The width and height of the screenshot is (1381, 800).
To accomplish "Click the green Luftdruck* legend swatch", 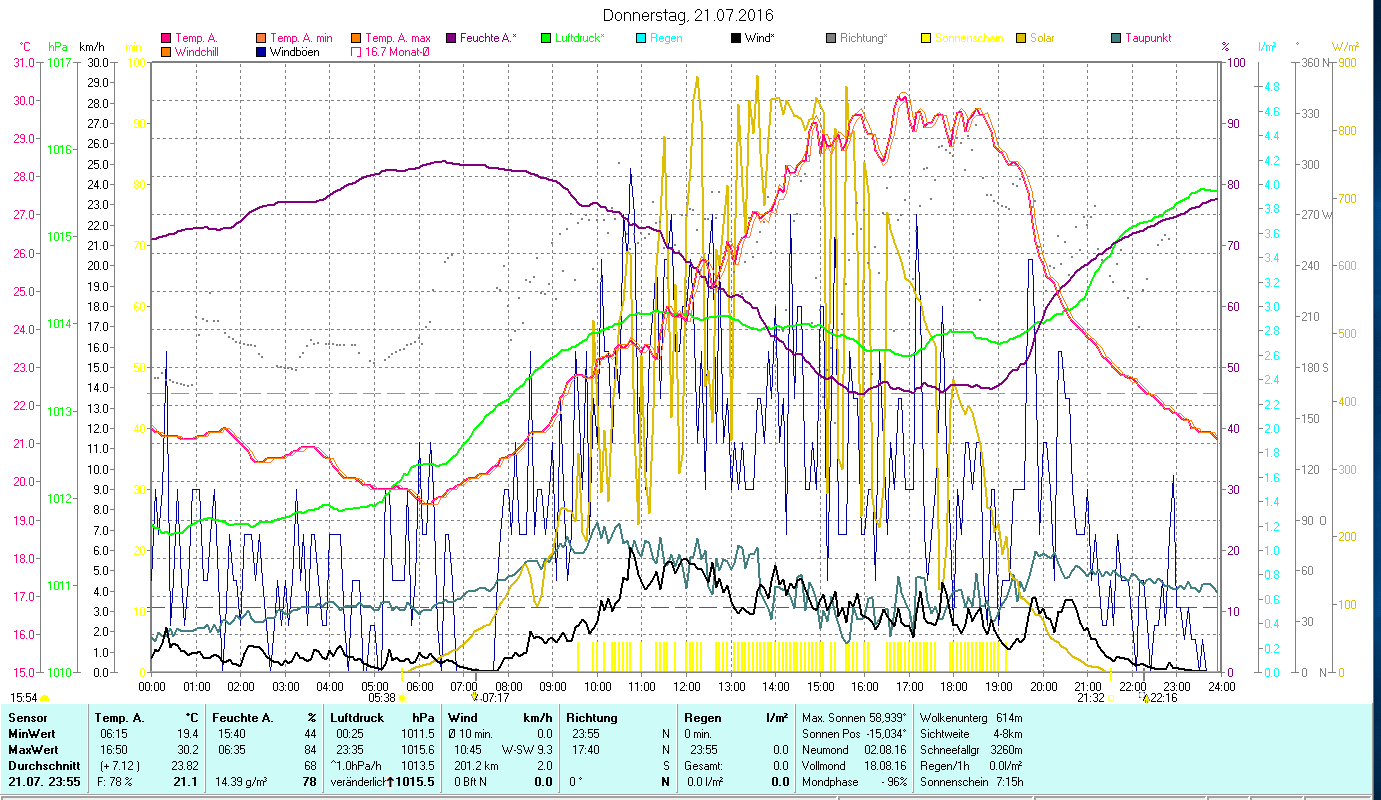I will tap(546, 38).
